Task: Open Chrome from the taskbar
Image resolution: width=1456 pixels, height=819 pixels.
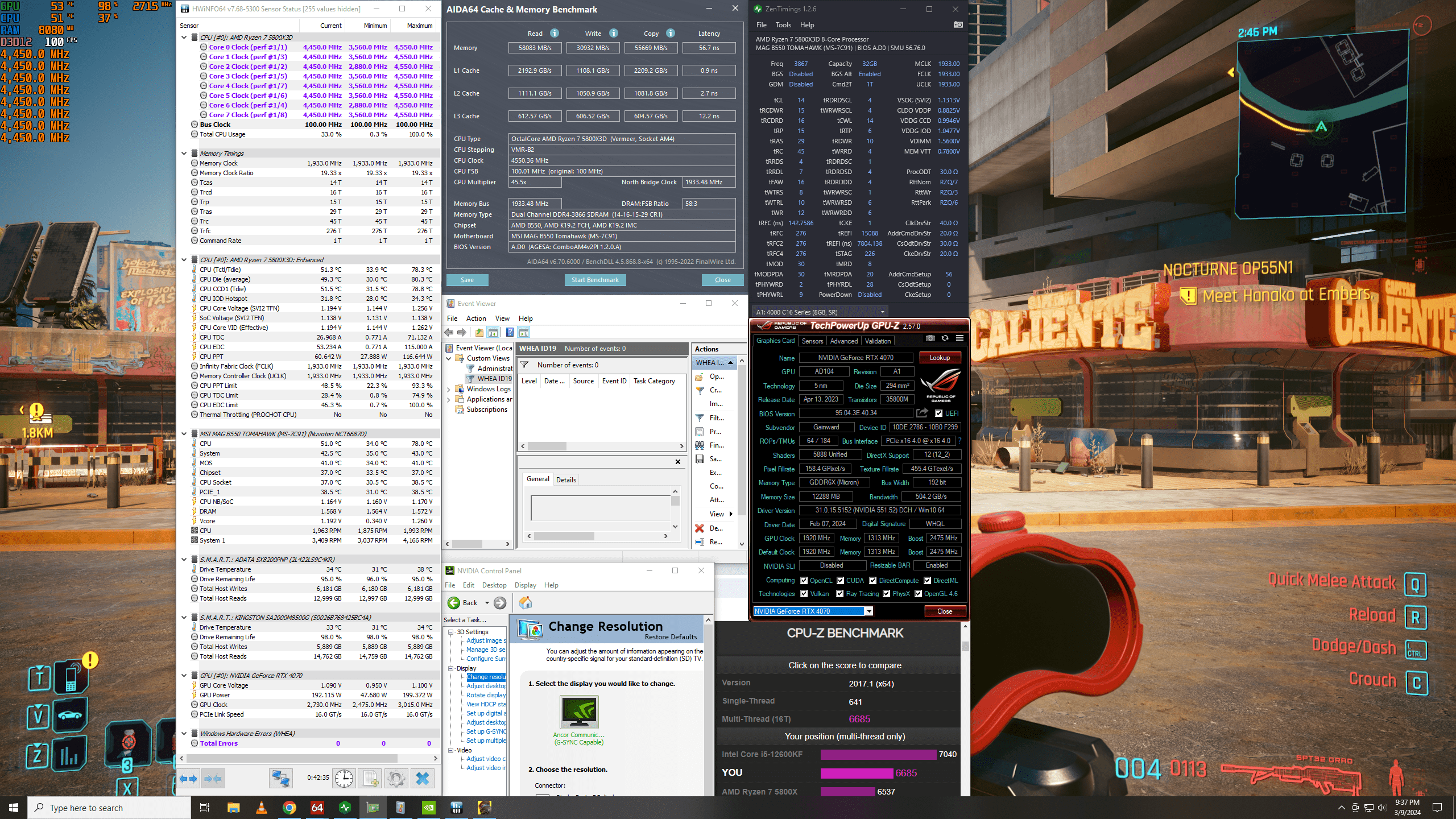Action: (x=289, y=808)
